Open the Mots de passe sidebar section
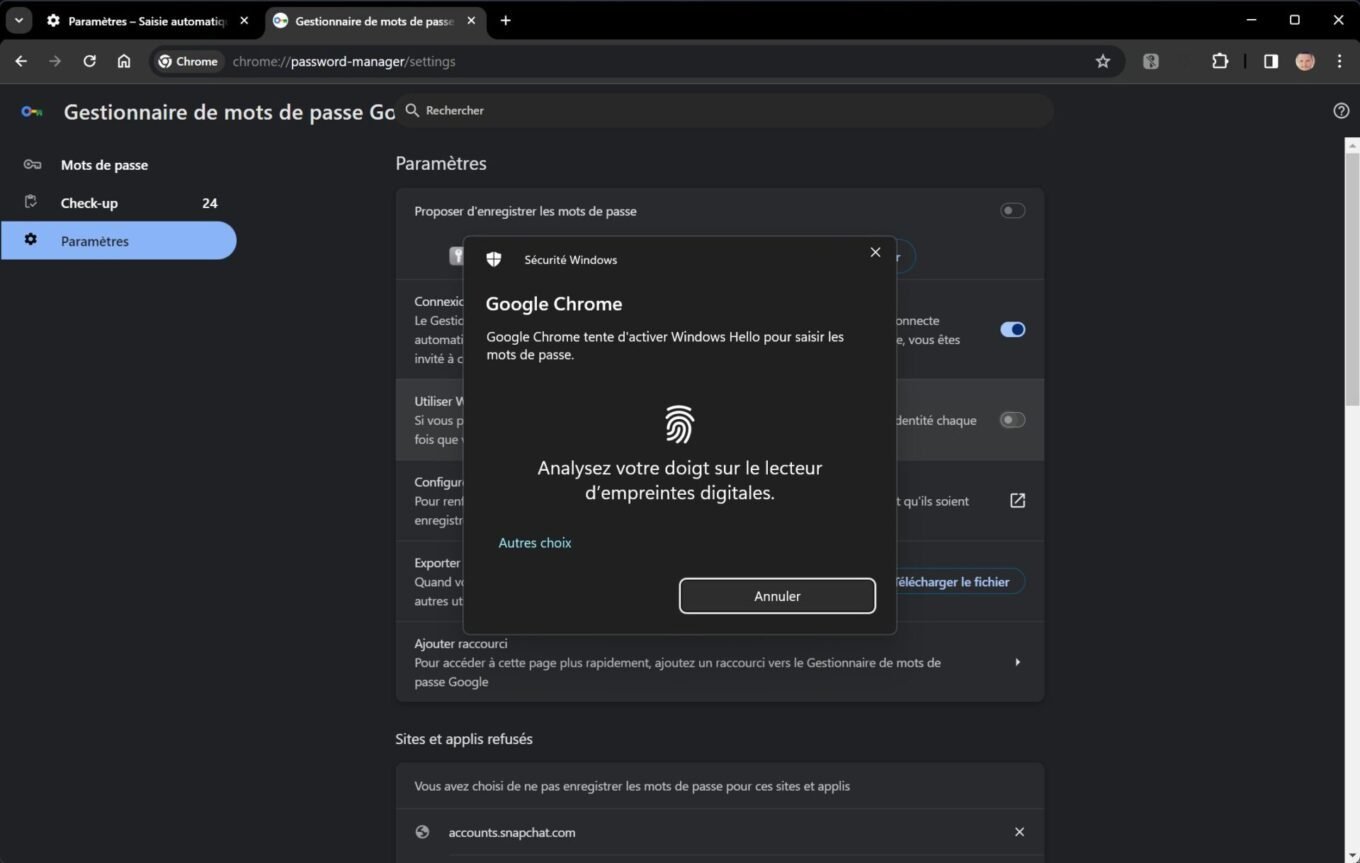 coord(118,165)
